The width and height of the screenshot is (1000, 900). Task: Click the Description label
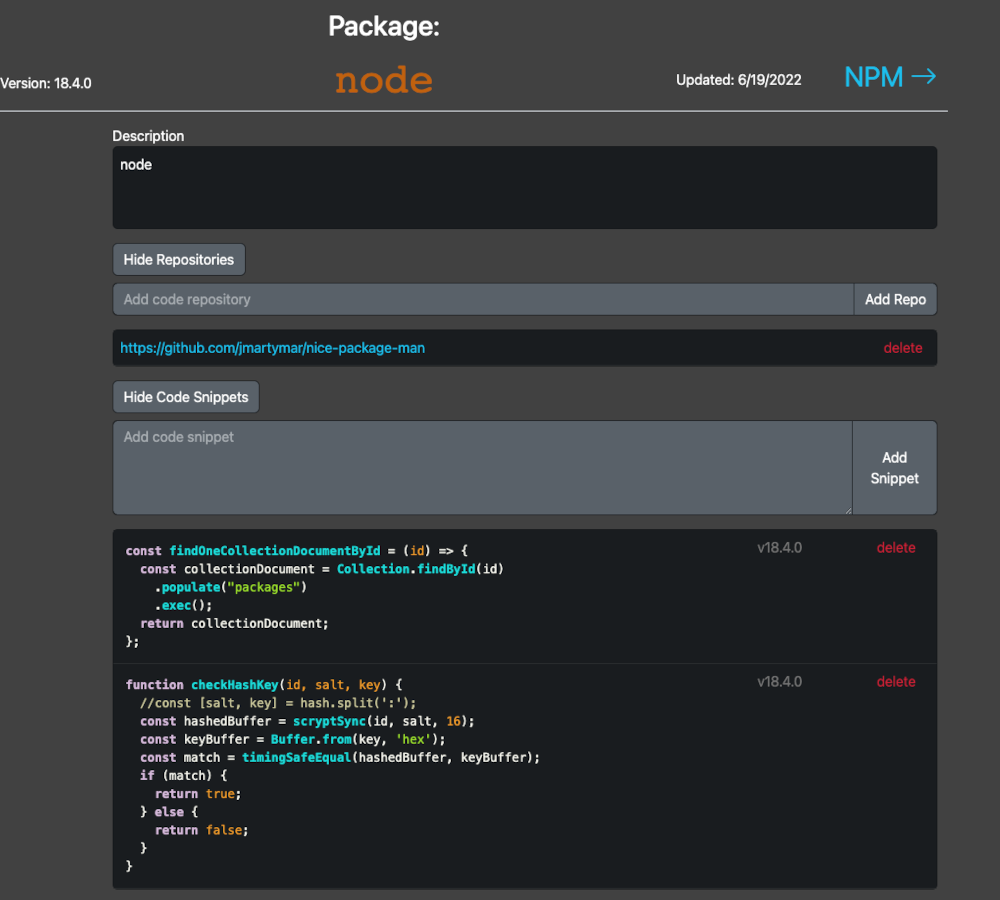(x=148, y=136)
